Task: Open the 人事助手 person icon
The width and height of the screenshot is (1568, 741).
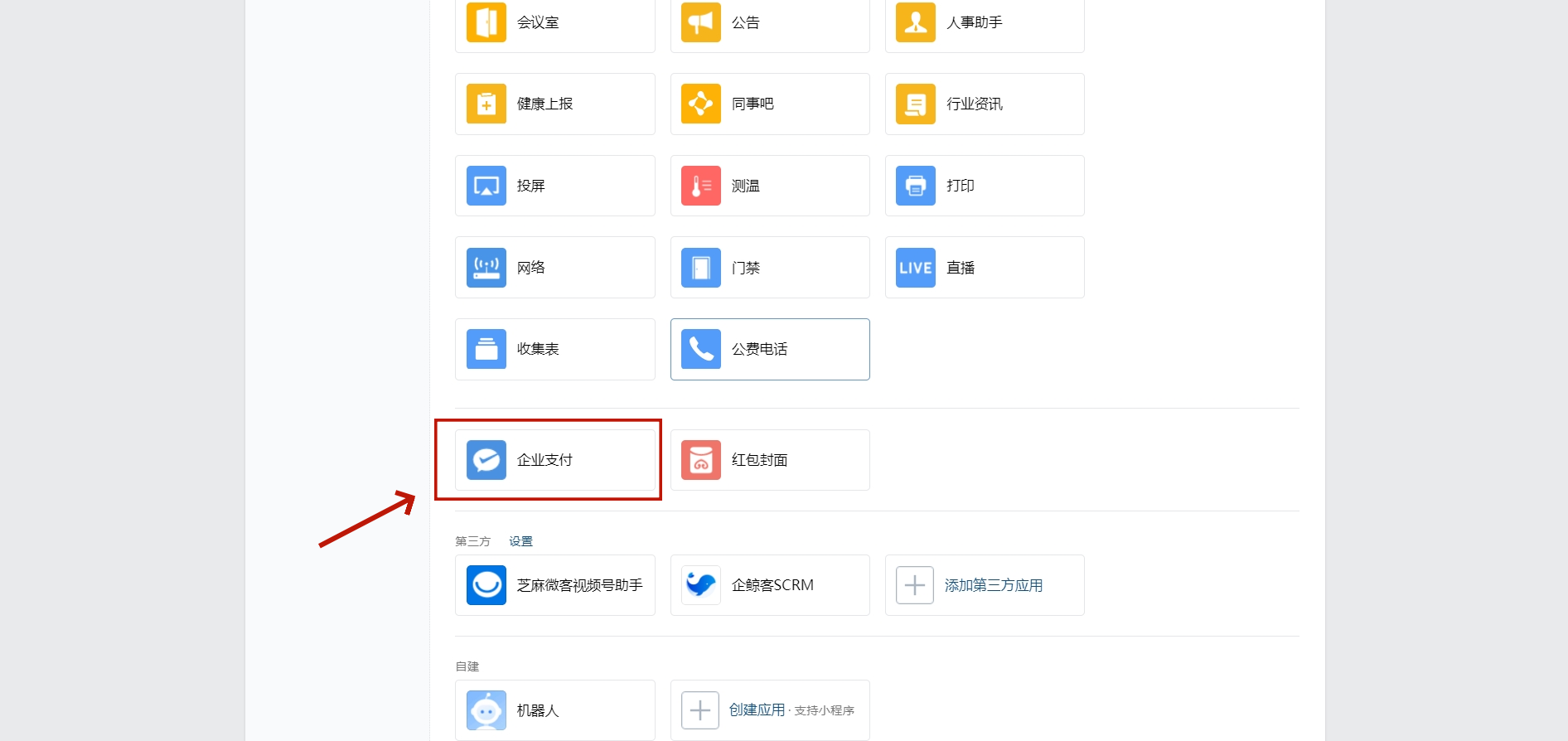Action: [x=916, y=22]
